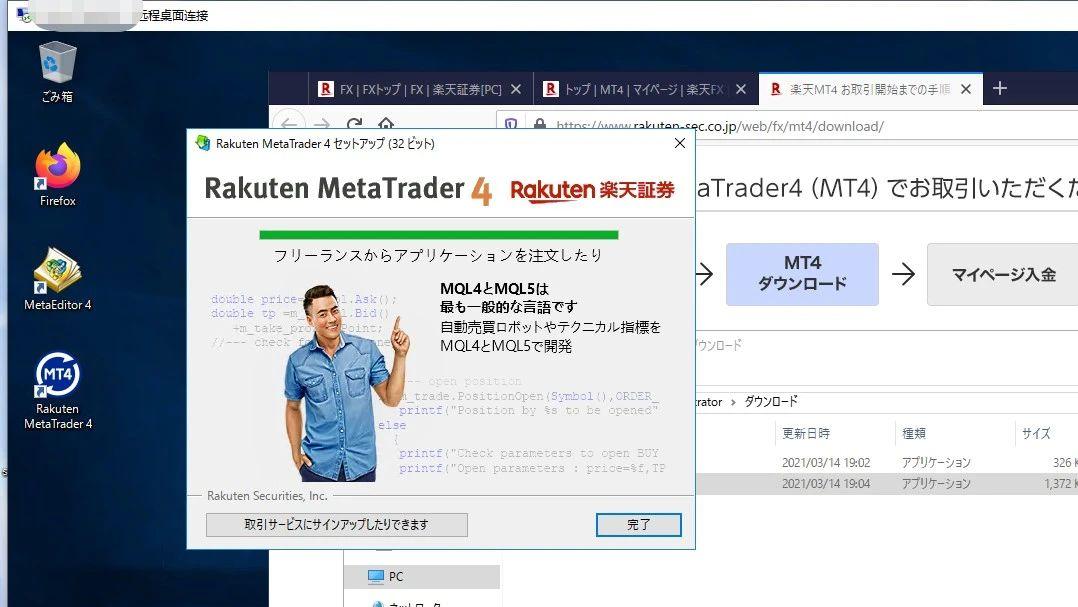Viewport: 1078px width, 607px height.
Task: Click the MT4 ダウンロード step box
Action: click(802, 274)
